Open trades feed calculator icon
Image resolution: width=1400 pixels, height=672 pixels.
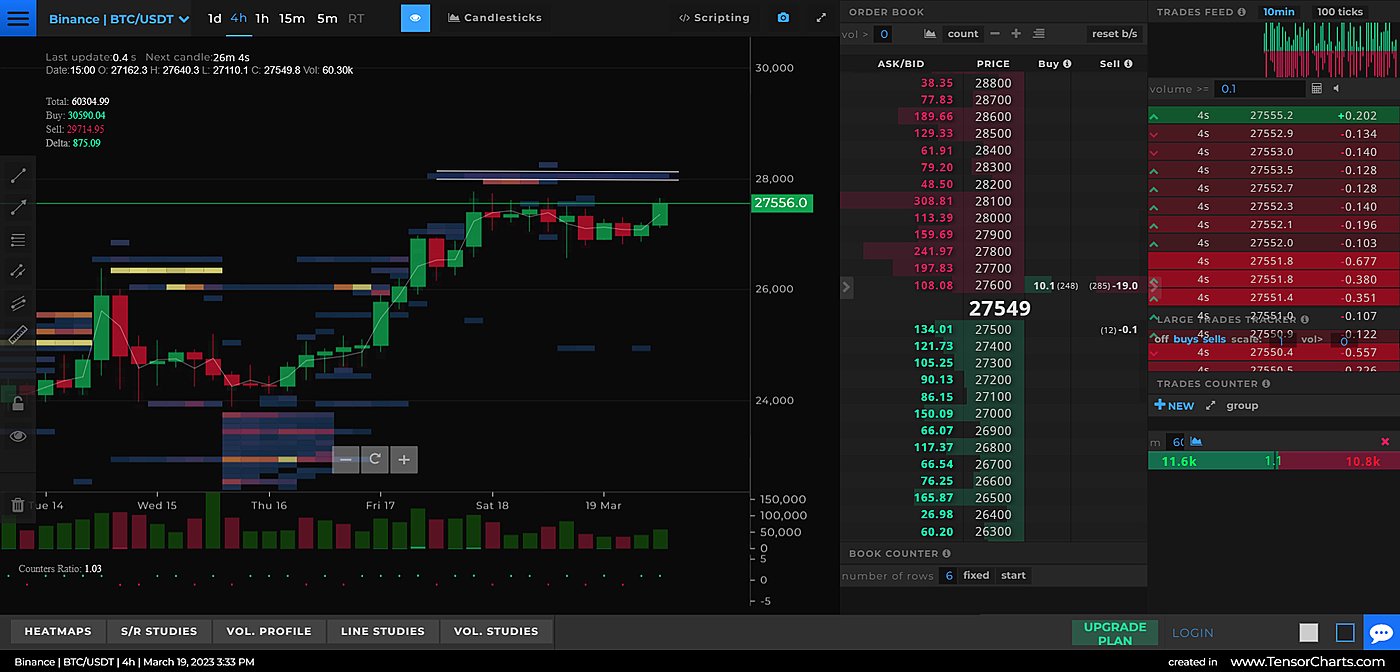(1316, 89)
